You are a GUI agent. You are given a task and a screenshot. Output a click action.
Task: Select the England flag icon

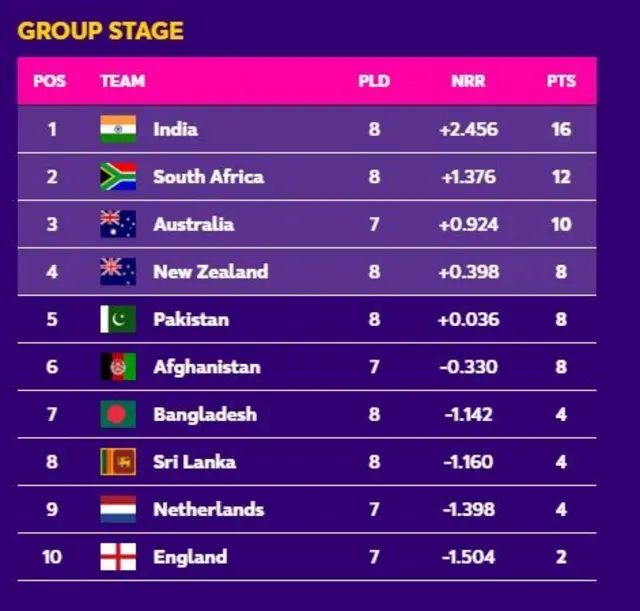pos(118,557)
